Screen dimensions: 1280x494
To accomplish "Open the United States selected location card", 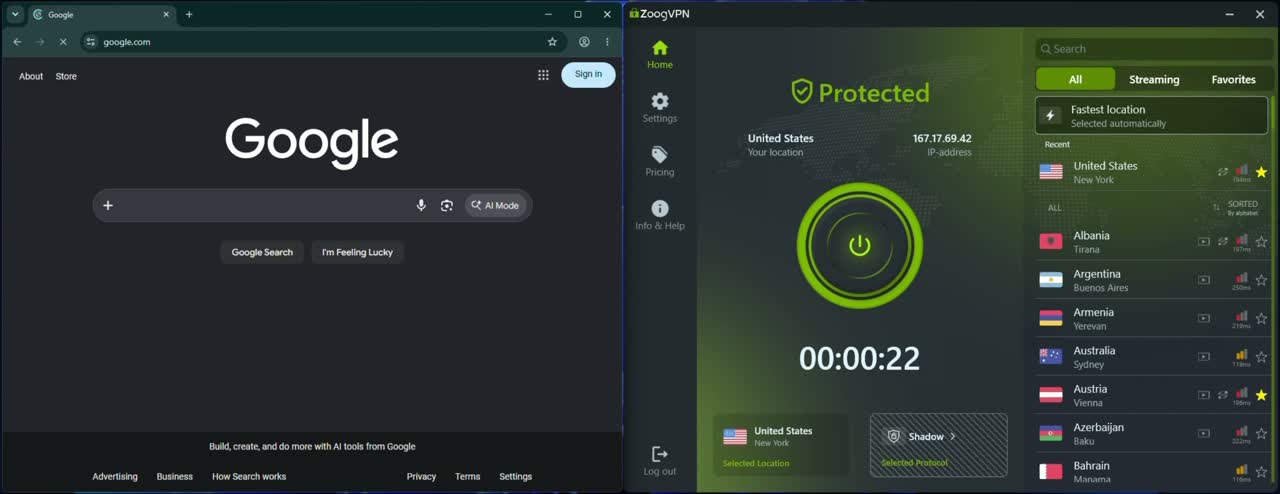I will (x=781, y=445).
